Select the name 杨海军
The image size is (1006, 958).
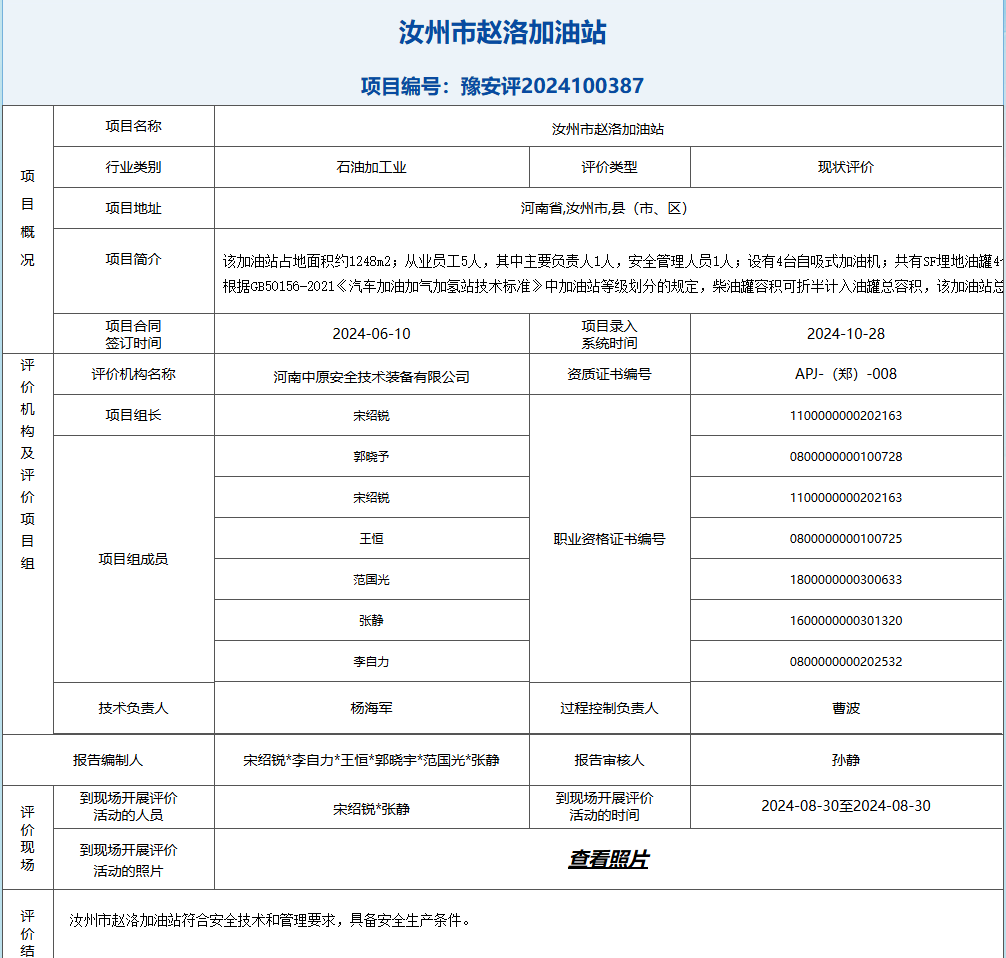pyautogui.click(x=371, y=708)
